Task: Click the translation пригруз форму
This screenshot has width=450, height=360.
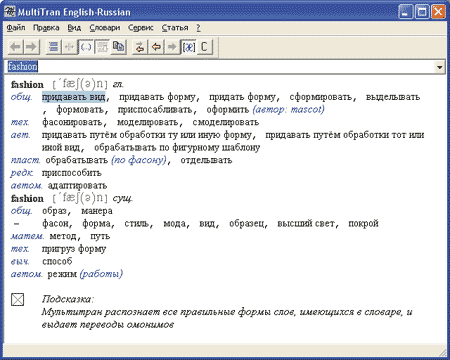Action: (x=74, y=249)
